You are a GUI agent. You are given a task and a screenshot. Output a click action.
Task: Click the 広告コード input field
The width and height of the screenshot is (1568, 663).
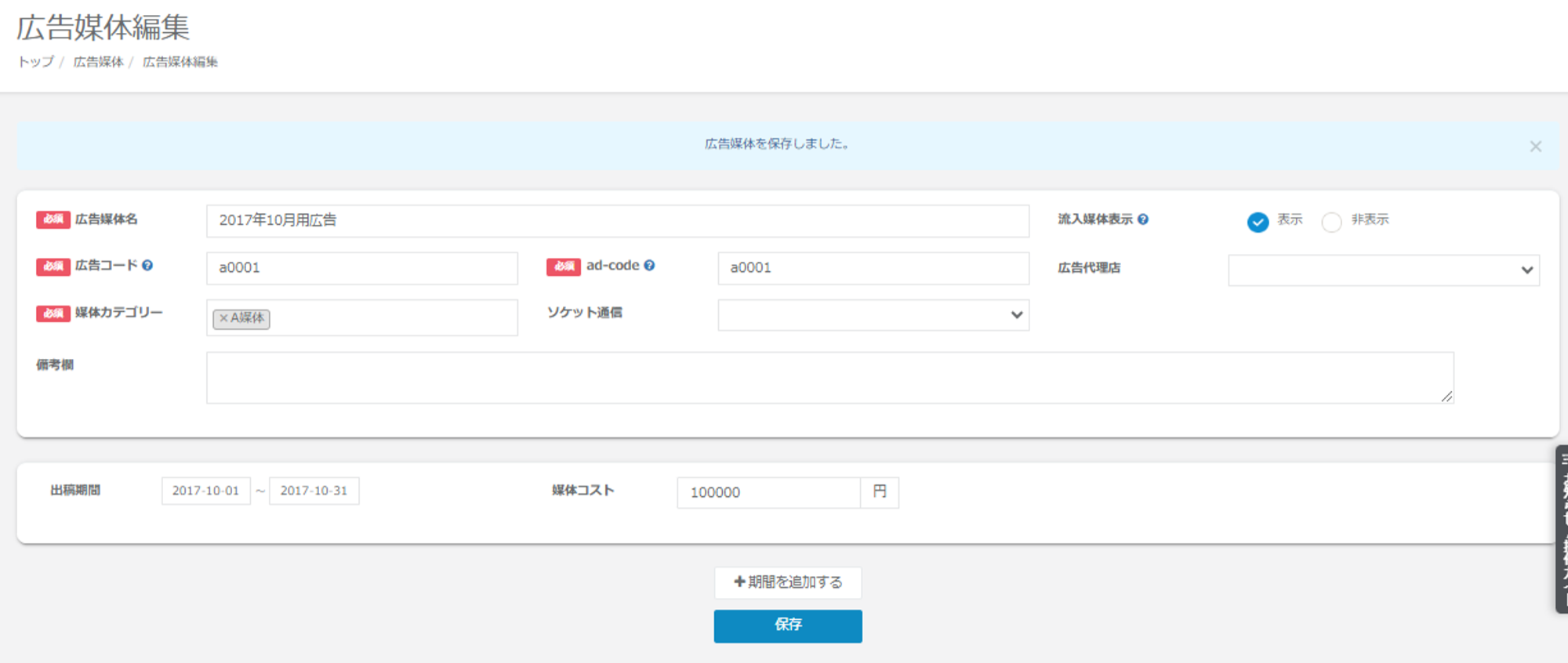[361, 268]
